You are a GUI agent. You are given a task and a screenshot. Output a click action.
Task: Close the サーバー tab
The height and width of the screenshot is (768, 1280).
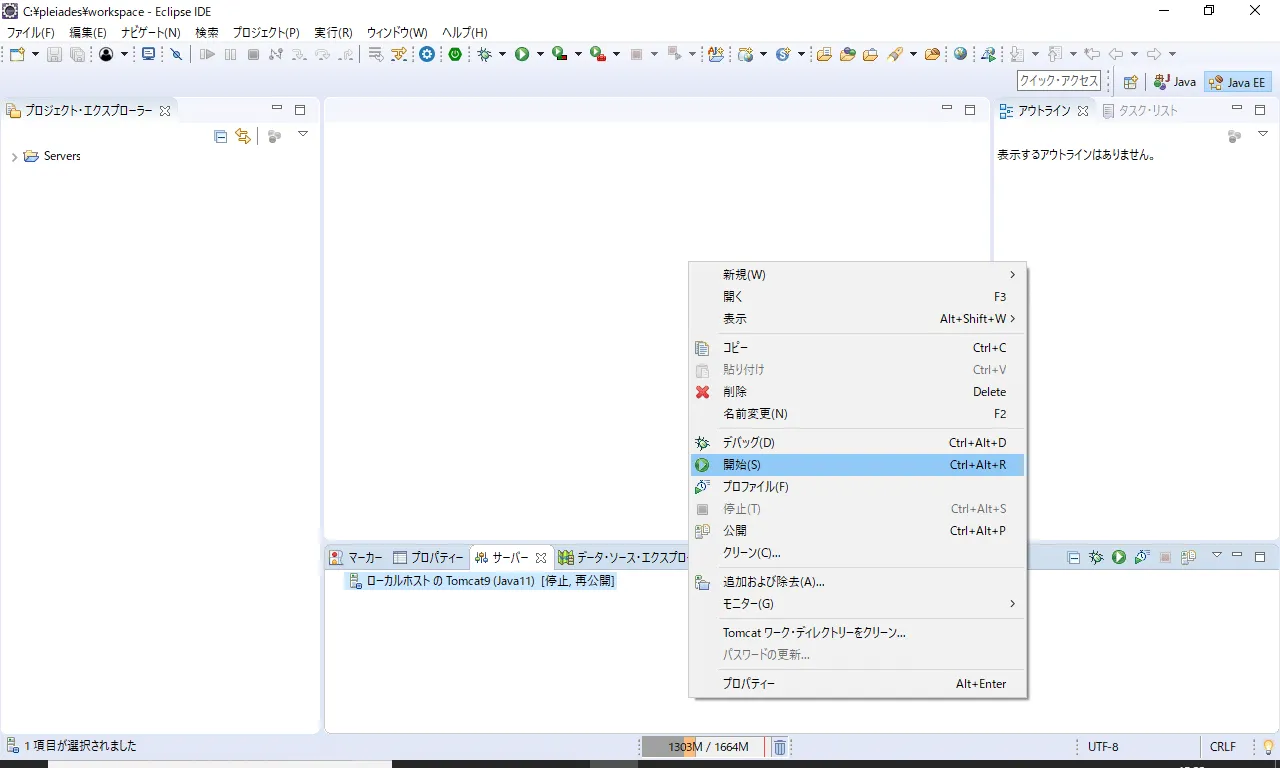click(541, 558)
